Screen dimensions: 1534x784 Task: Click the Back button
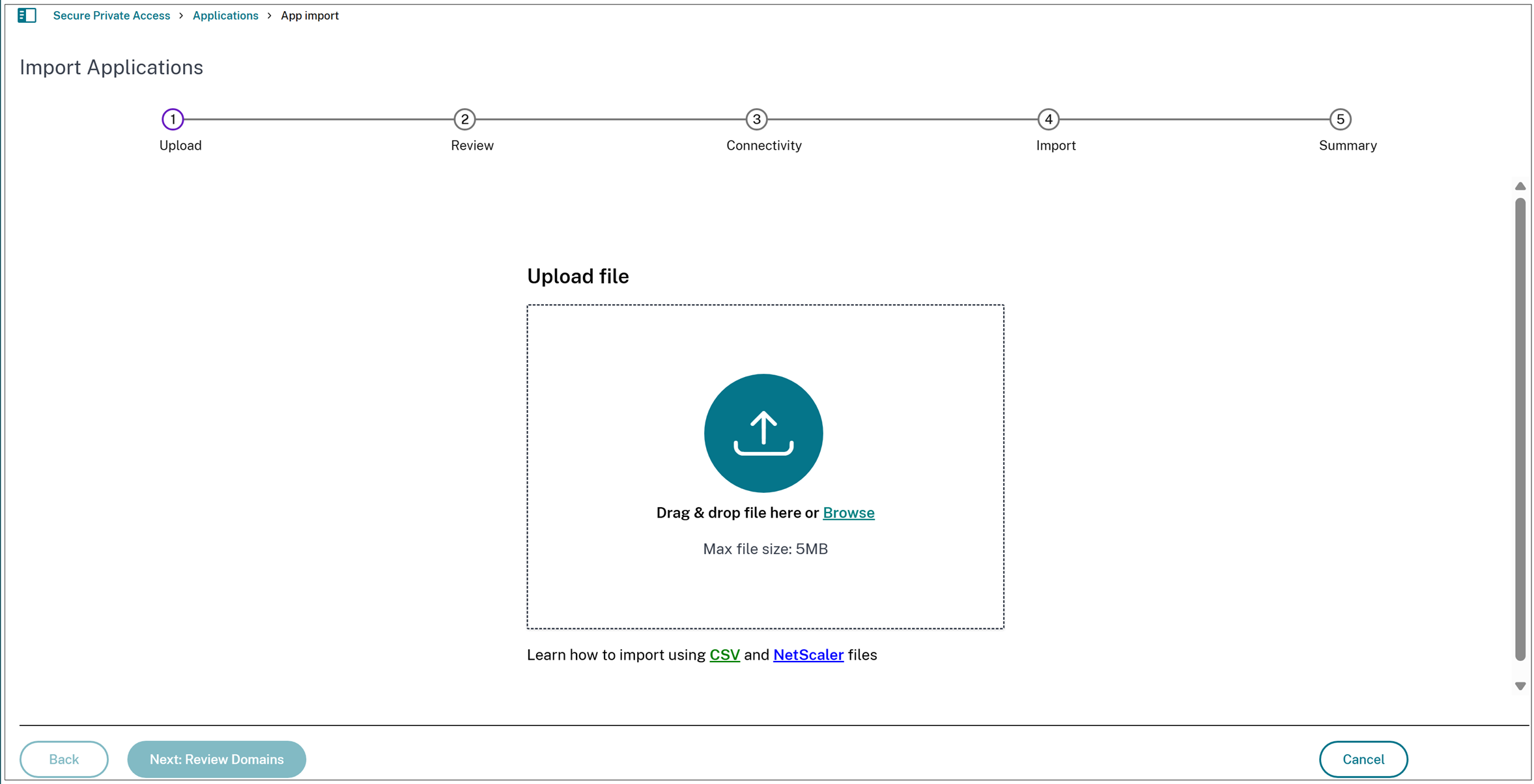point(64,759)
